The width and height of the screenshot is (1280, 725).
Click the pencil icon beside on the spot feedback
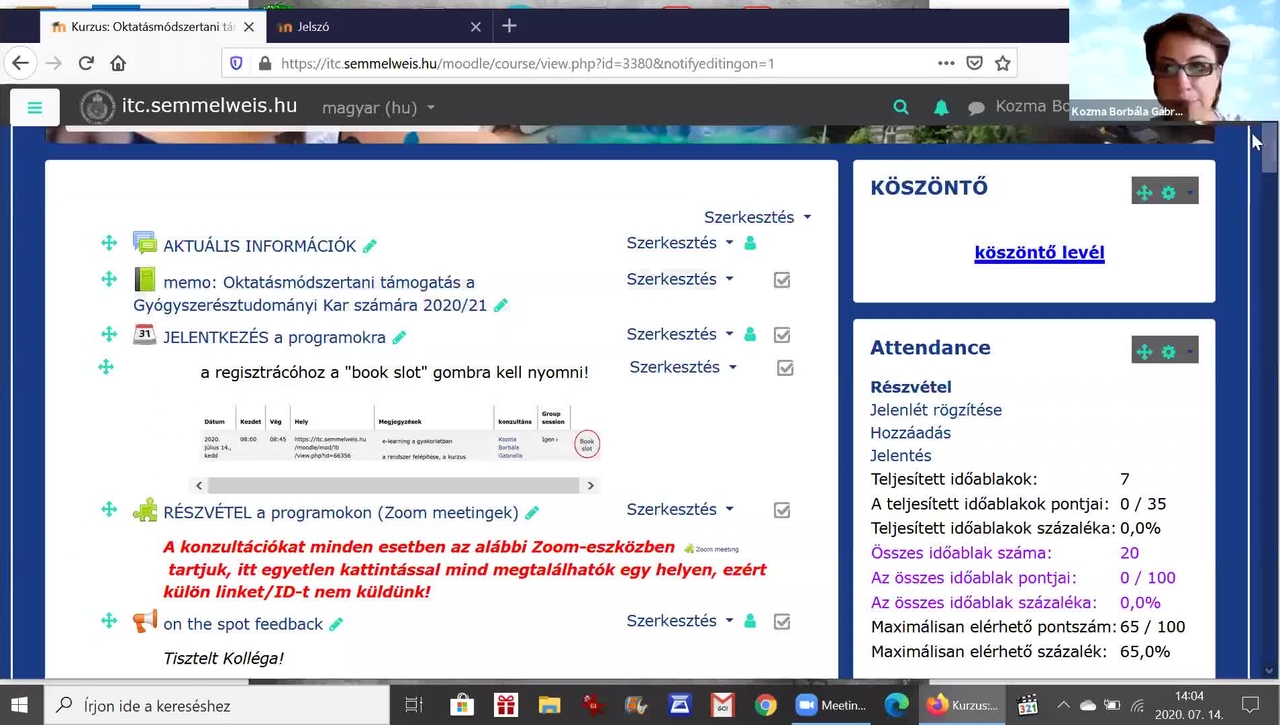(x=336, y=624)
